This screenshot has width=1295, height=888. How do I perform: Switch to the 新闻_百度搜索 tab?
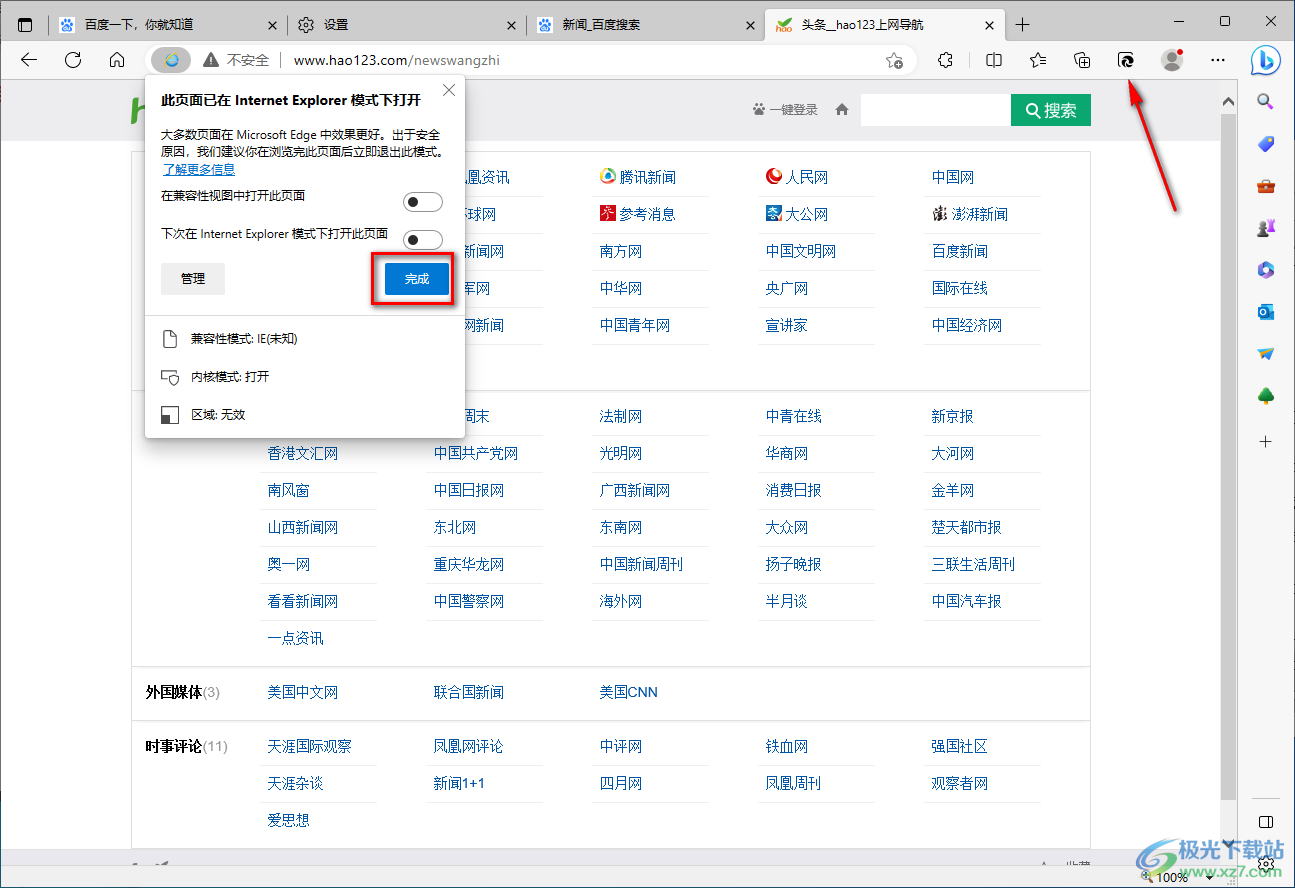(x=645, y=25)
